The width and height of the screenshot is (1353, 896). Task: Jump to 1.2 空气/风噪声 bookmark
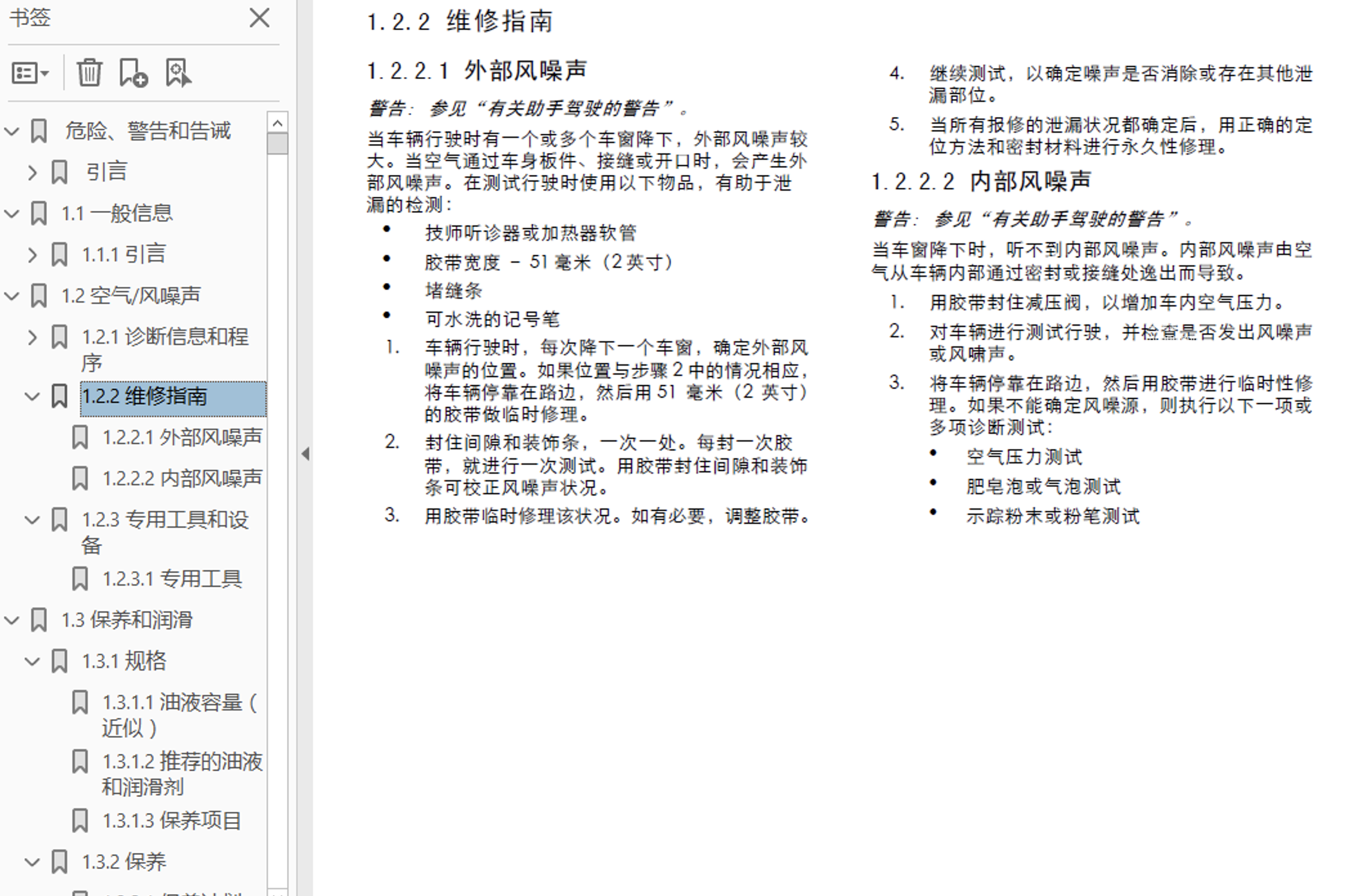click(x=131, y=295)
